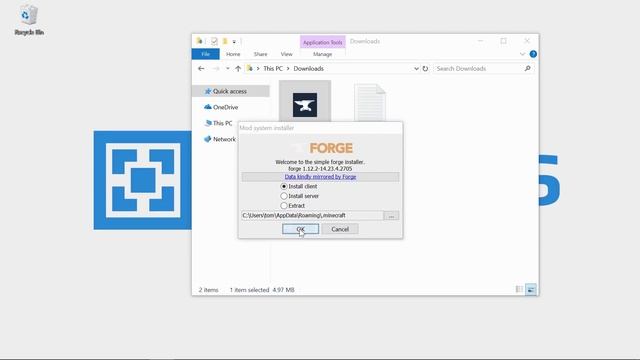
Task: Select Quick access in navigation pane
Action: click(231, 91)
